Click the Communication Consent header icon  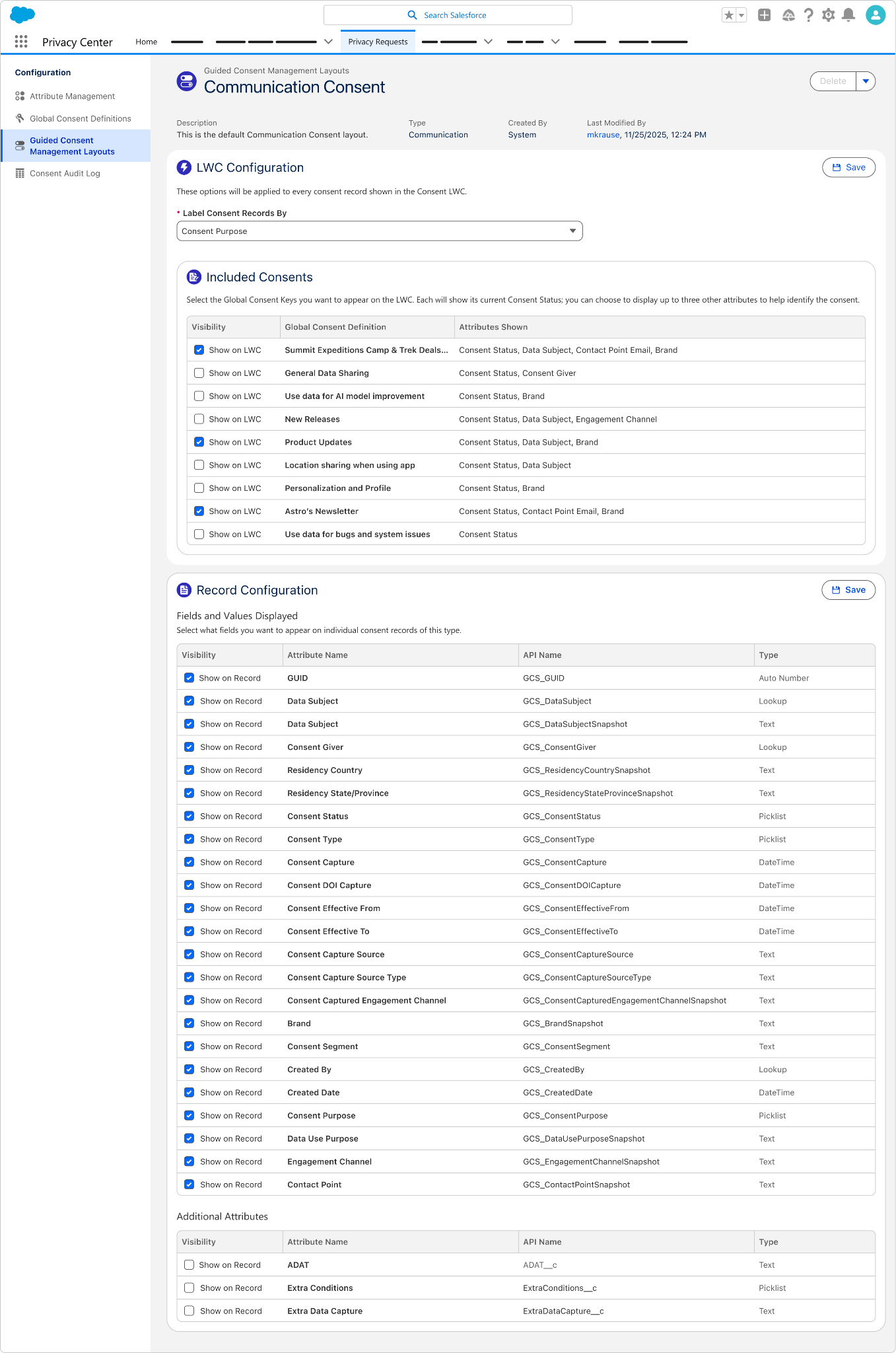[x=187, y=81]
